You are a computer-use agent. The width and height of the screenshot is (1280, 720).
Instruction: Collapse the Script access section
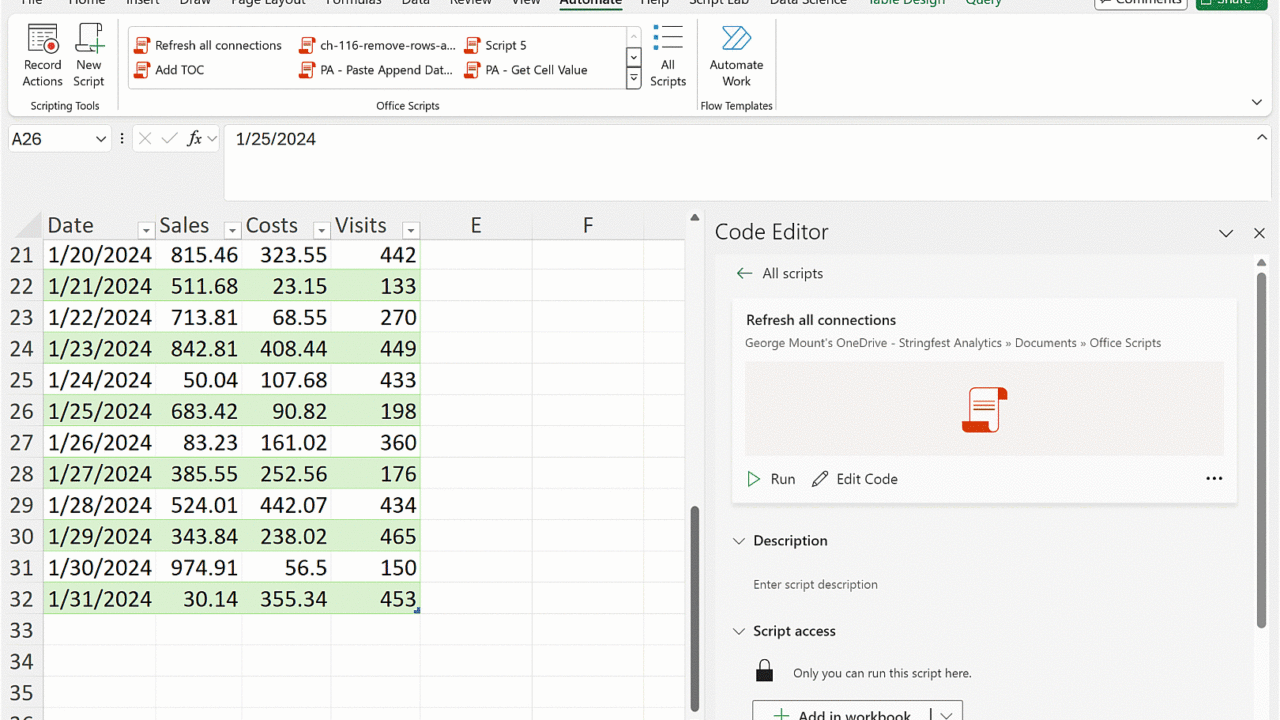739,631
